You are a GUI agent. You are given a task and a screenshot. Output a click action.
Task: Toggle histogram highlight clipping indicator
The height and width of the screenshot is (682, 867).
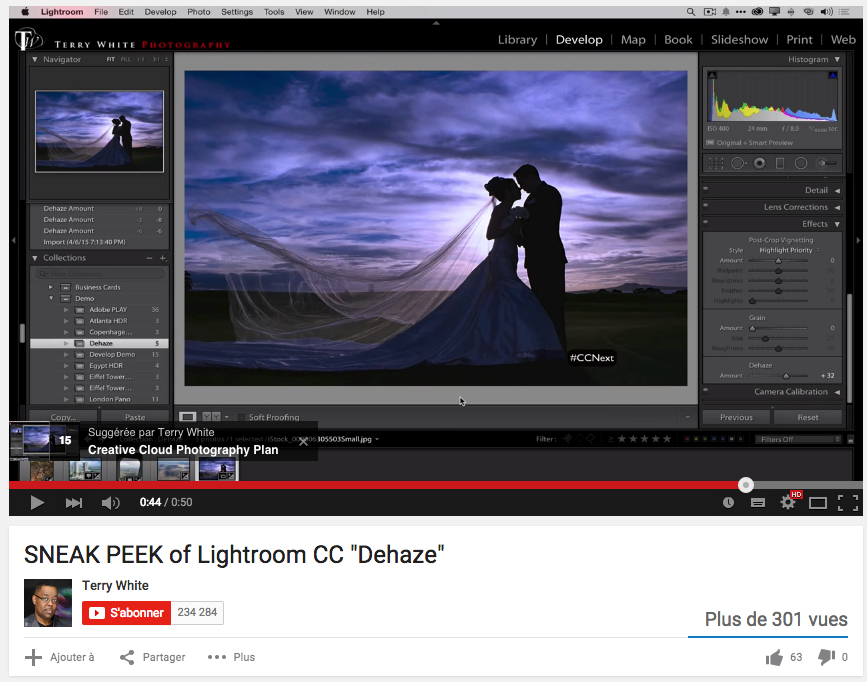(832, 75)
